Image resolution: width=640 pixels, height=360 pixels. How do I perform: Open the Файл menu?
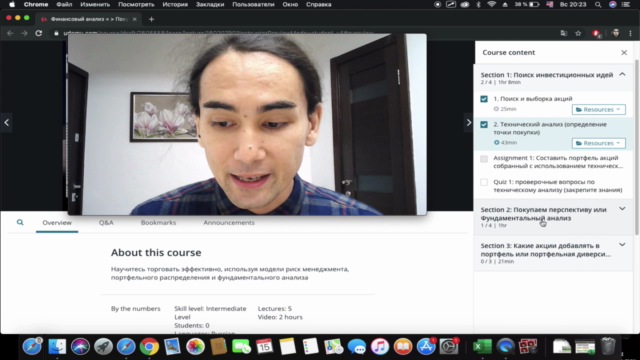[x=64, y=4]
